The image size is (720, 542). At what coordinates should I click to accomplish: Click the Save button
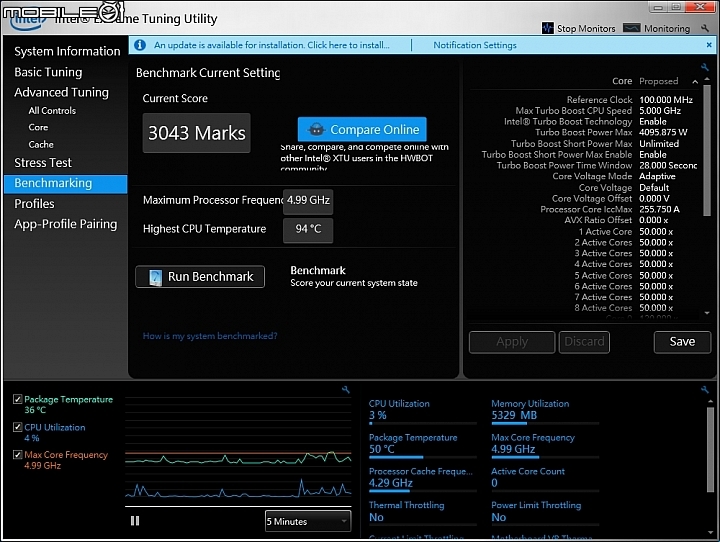[682, 342]
